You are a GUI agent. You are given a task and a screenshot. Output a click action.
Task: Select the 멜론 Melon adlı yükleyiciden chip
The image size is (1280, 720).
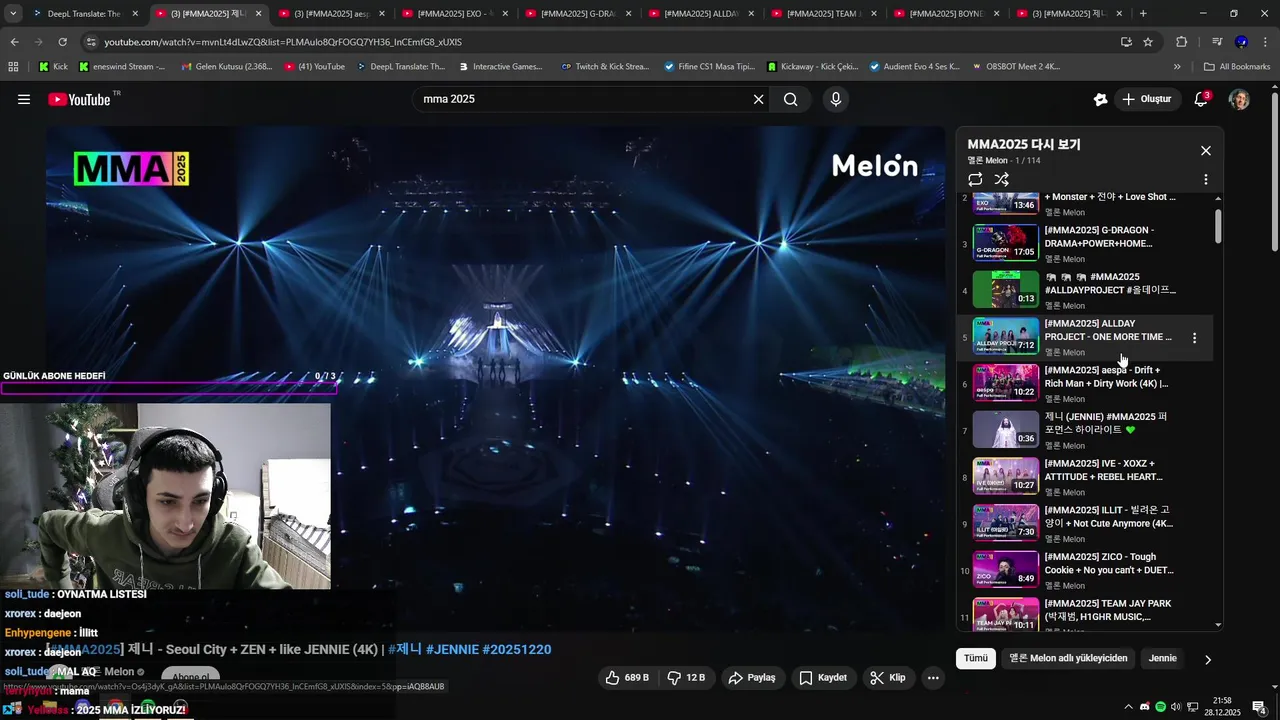[1068, 658]
